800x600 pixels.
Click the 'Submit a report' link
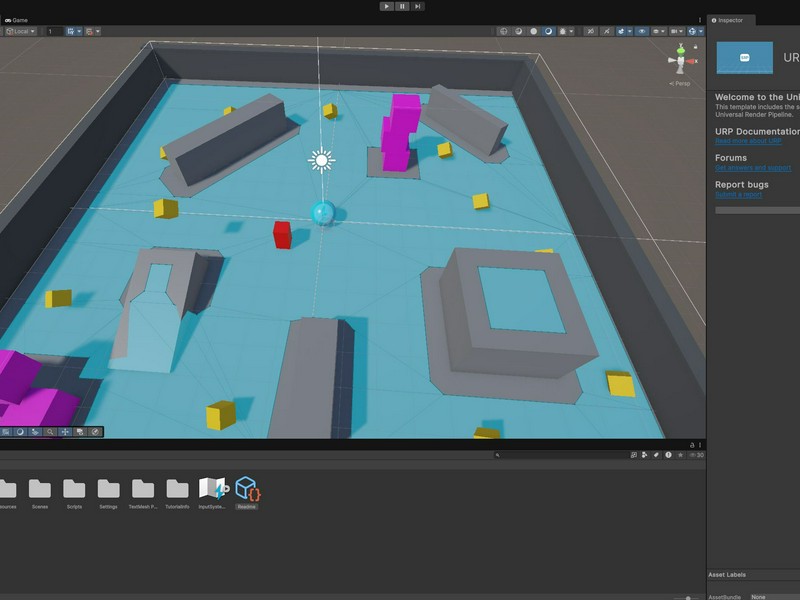coord(739,194)
